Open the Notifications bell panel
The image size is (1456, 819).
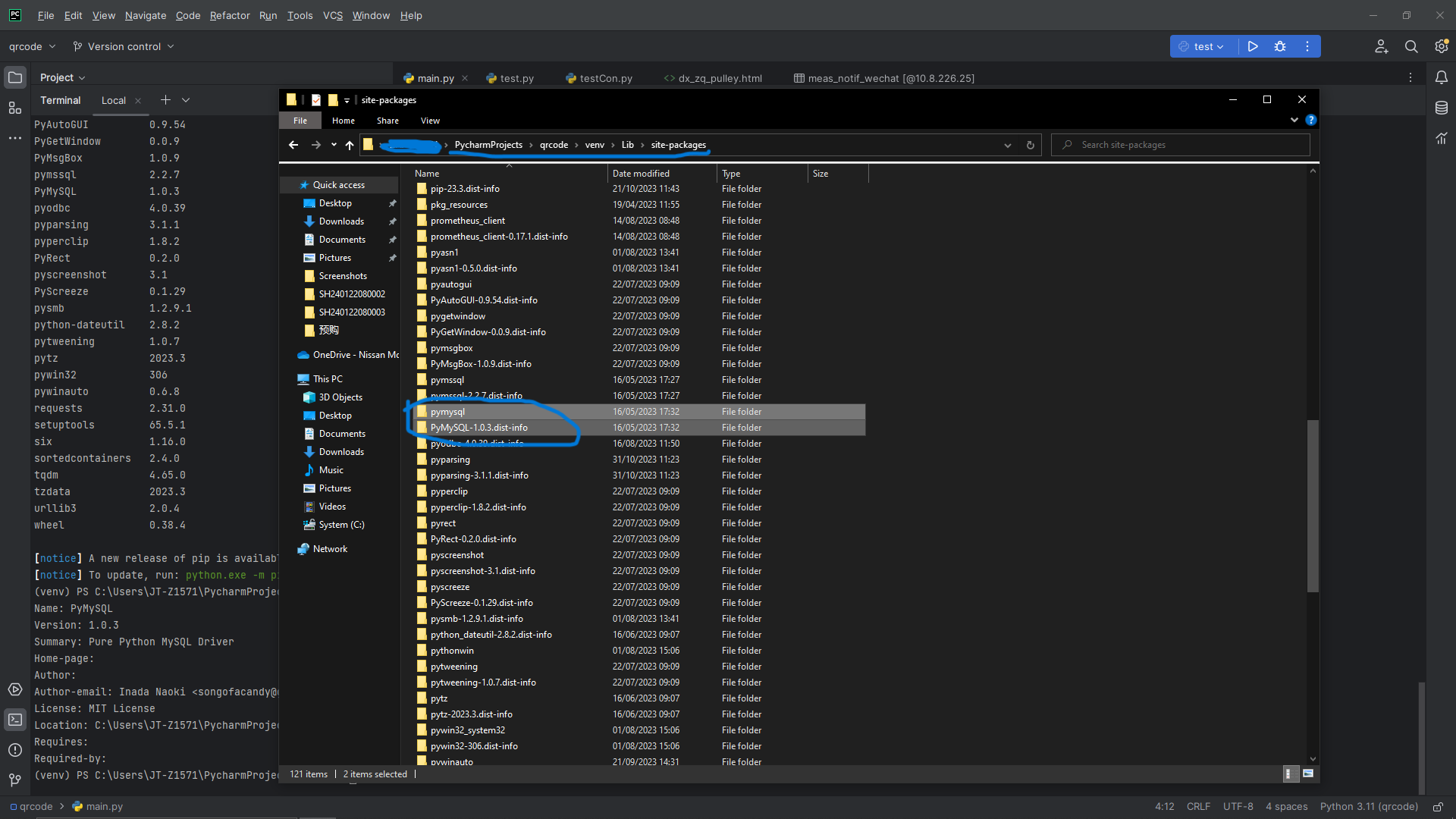(1442, 77)
